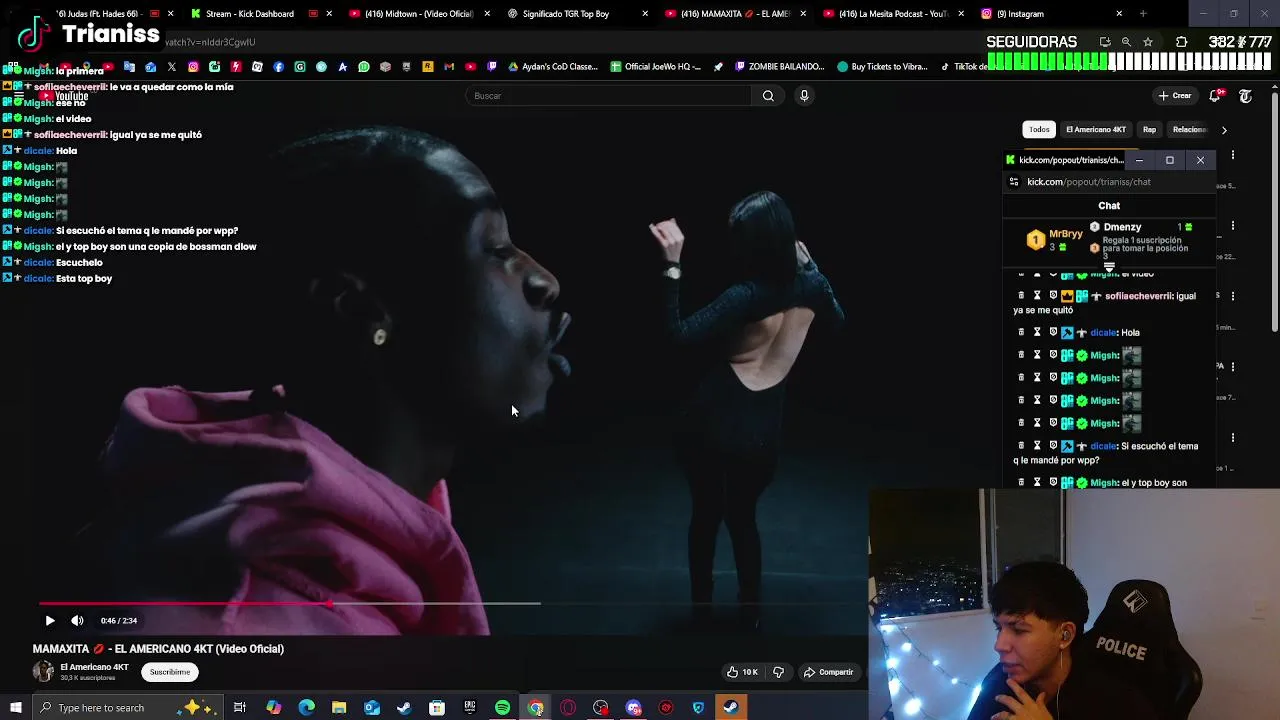Expand the gift leaderboard arrow in chat

(x=1109, y=266)
